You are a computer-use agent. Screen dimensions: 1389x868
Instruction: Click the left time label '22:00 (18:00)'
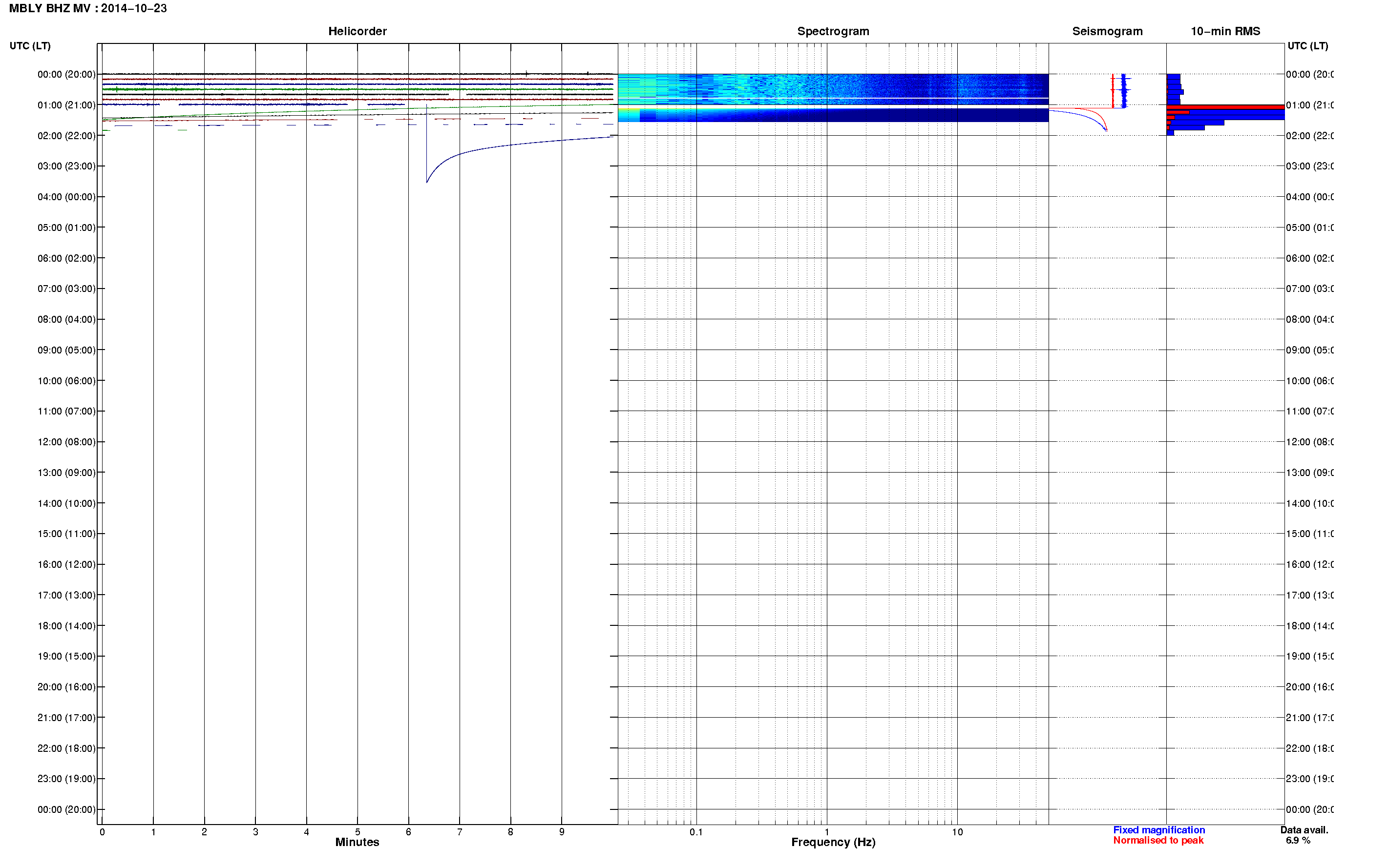[x=66, y=748]
